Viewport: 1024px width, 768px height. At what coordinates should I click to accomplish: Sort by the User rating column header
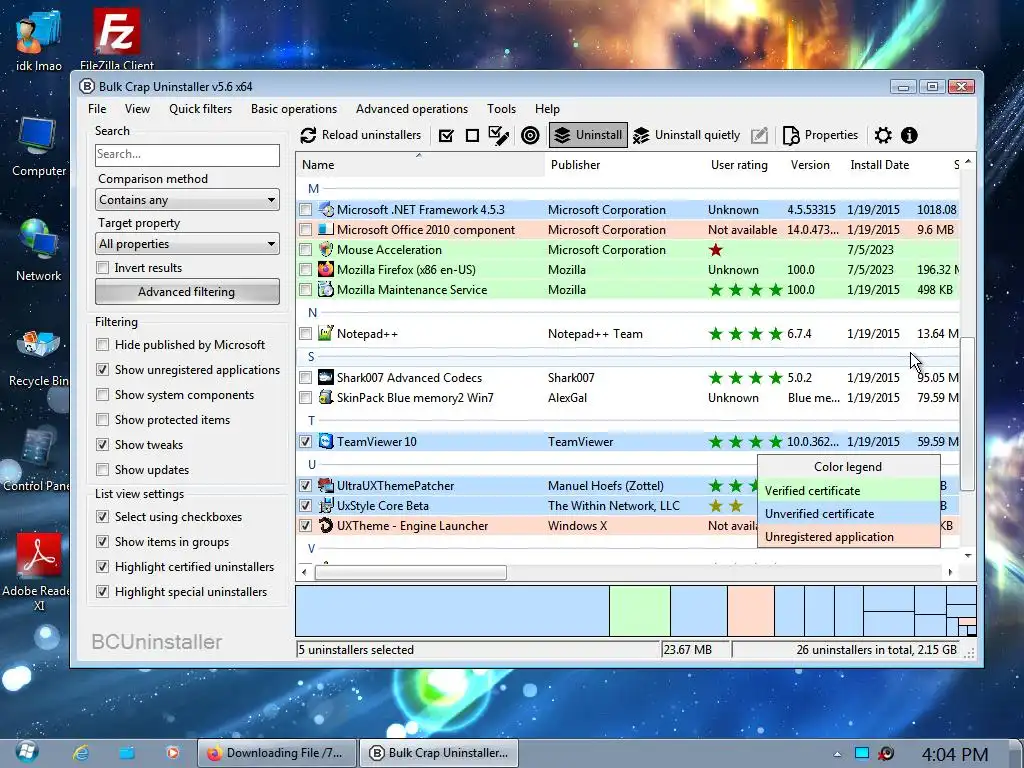point(739,165)
